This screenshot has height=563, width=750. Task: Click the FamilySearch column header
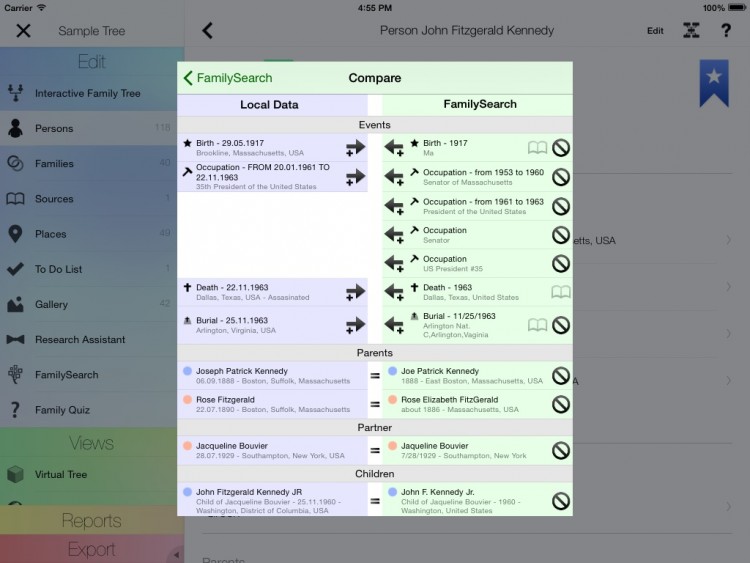(477, 104)
